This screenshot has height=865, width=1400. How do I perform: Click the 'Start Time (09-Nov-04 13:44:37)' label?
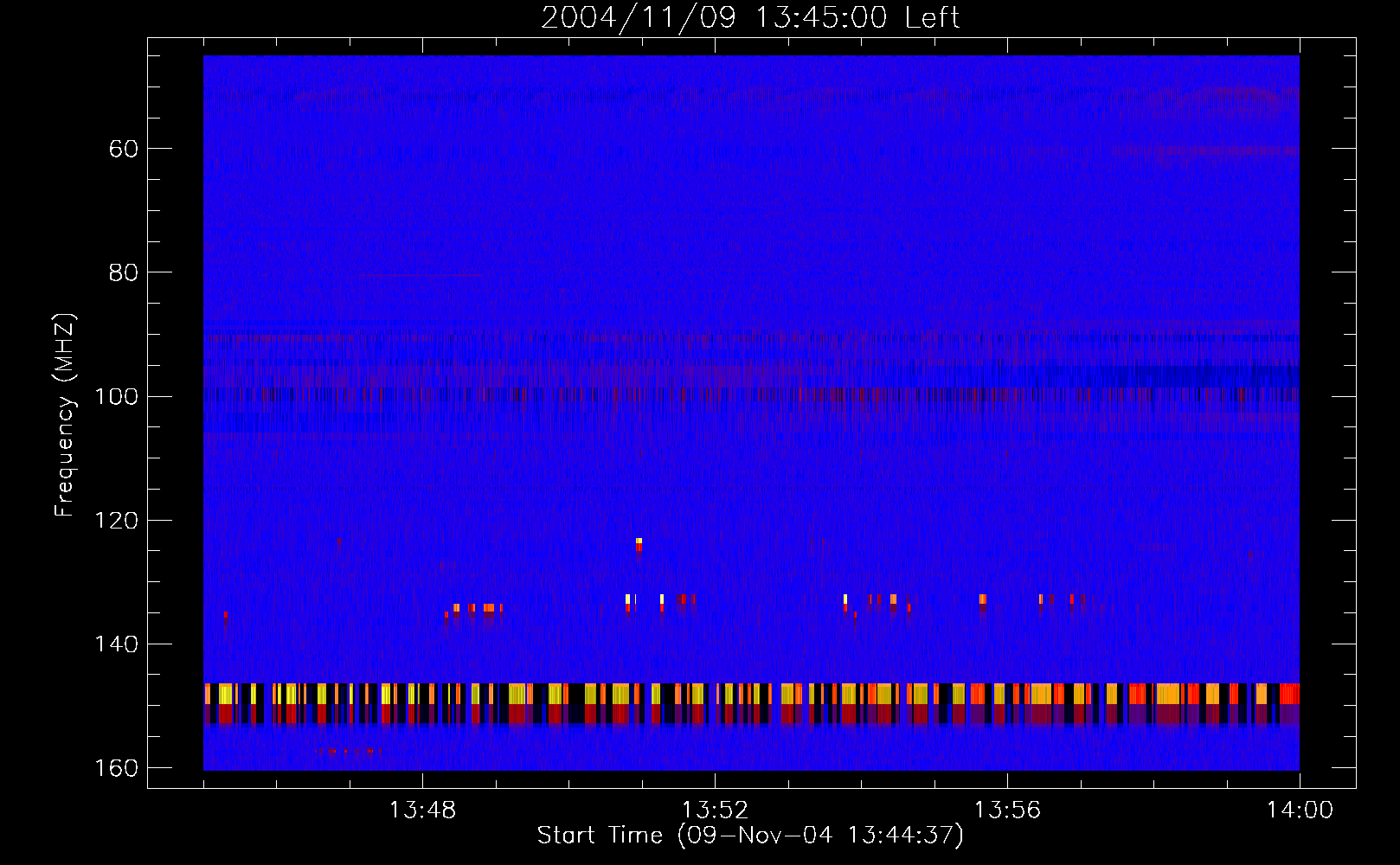click(750, 836)
